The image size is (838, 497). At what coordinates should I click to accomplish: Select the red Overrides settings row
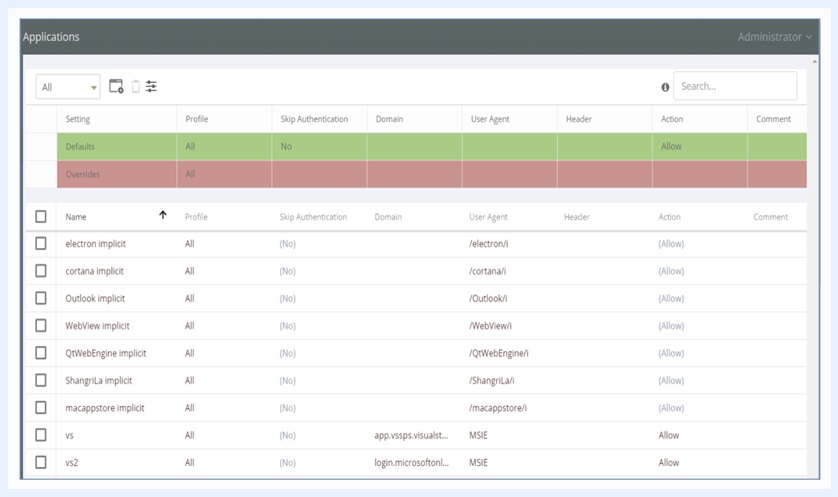[x=400, y=174]
